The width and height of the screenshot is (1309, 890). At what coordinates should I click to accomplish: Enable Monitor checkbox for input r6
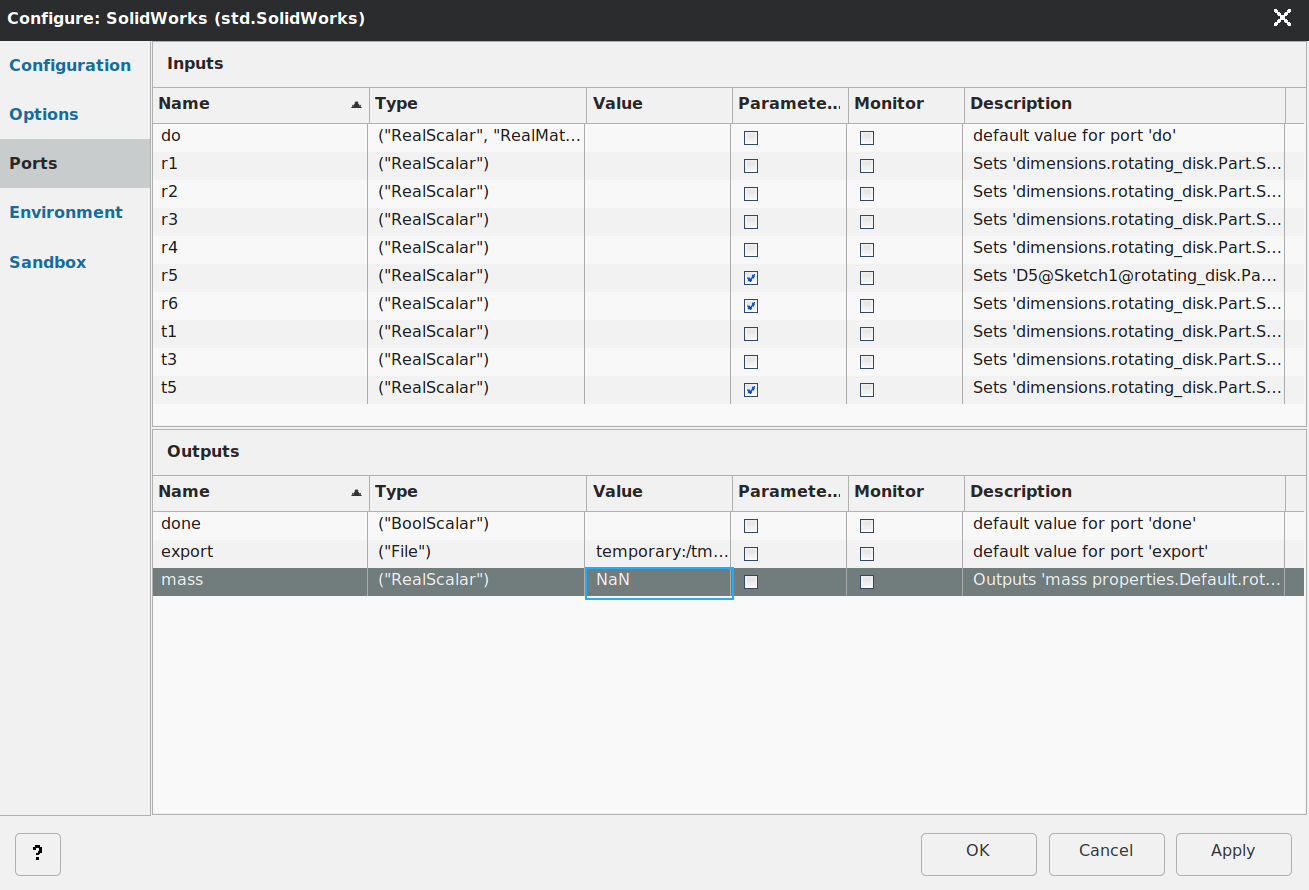[x=867, y=306]
